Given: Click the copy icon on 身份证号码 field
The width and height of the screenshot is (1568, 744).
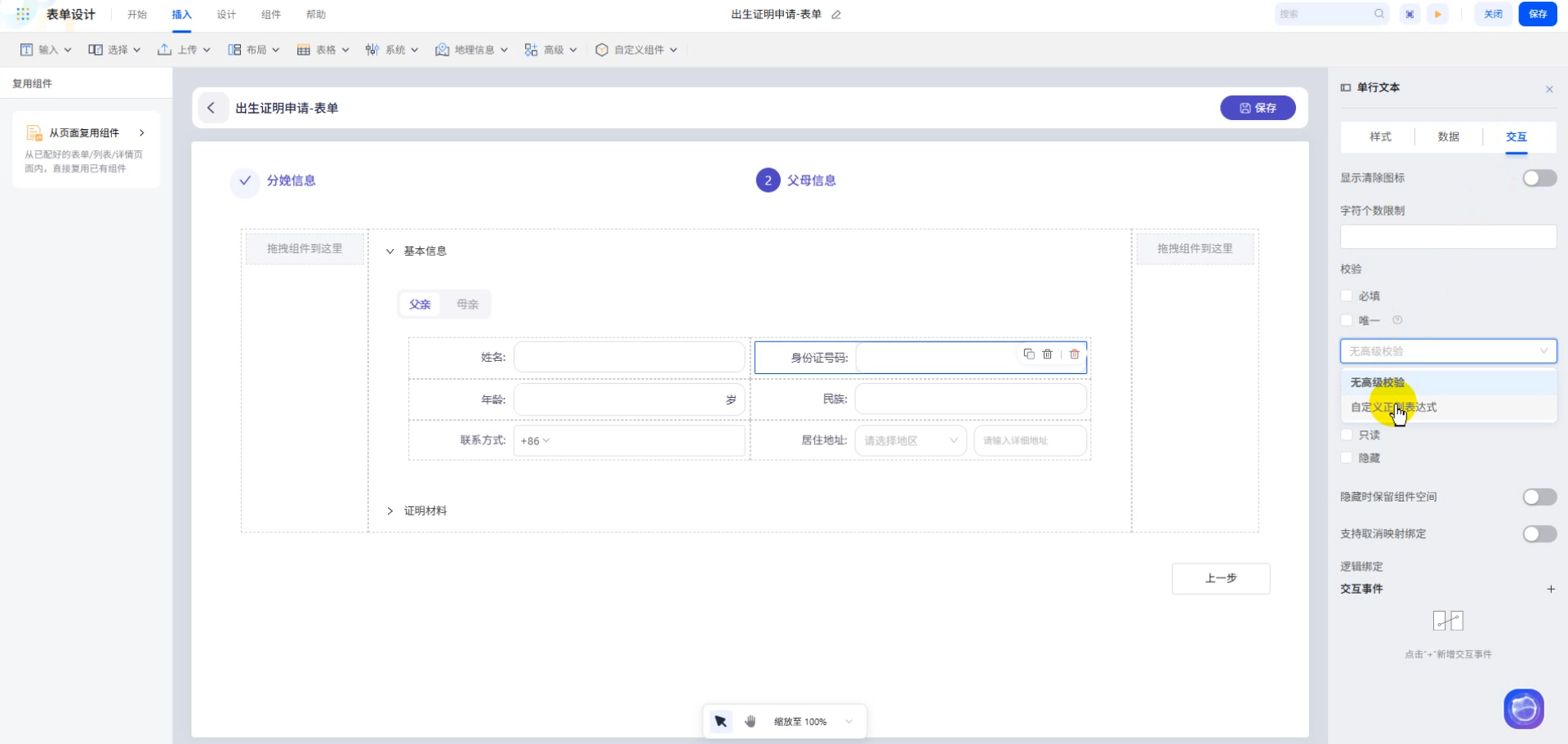Looking at the screenshot, I should point(1029,354).
